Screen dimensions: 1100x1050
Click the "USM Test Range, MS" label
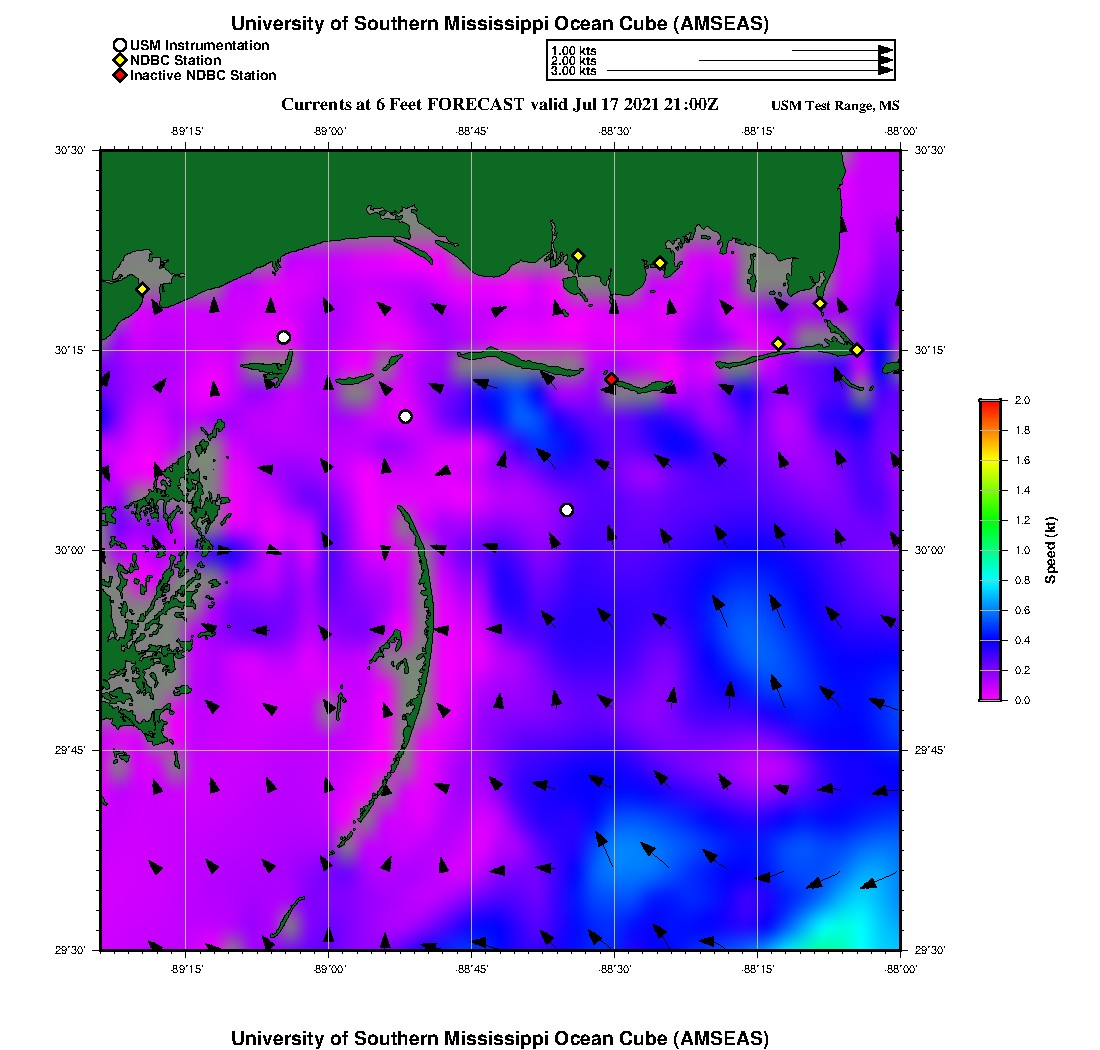click(835, 106)
